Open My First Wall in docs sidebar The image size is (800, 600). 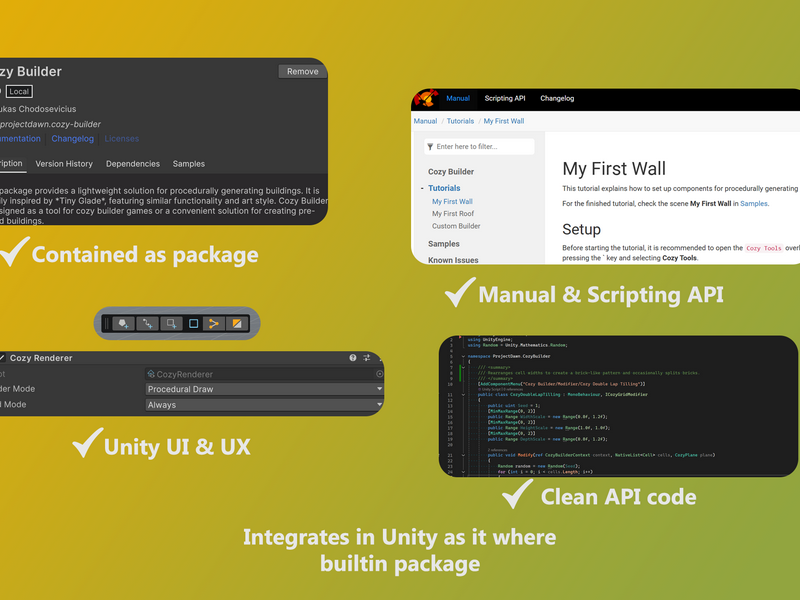pos(452,202)
